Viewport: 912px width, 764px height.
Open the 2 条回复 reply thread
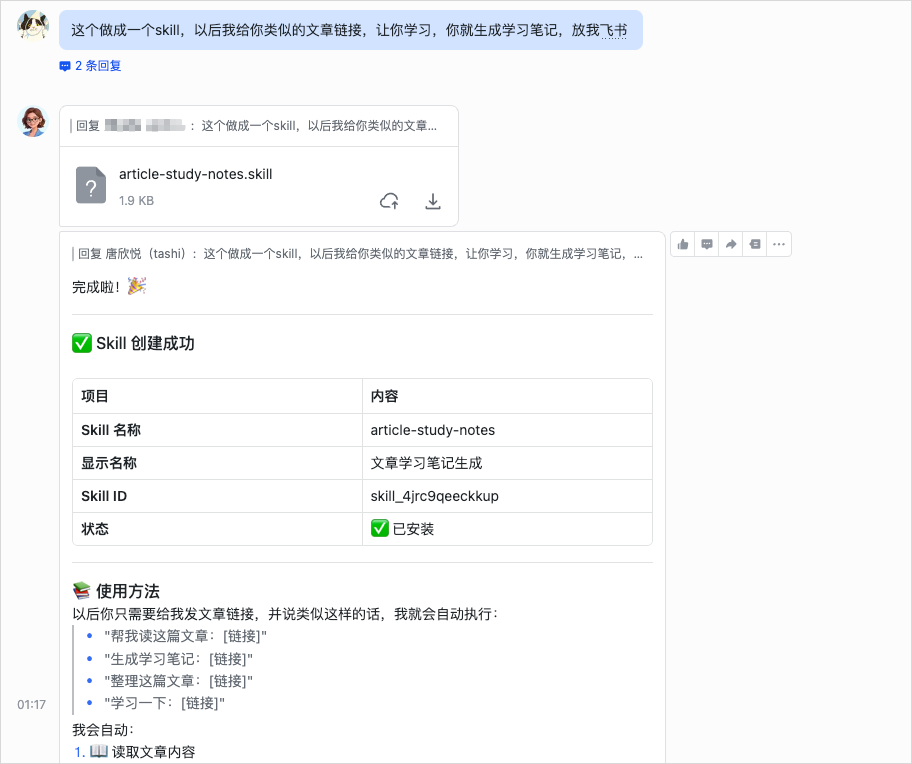[87, 66]
